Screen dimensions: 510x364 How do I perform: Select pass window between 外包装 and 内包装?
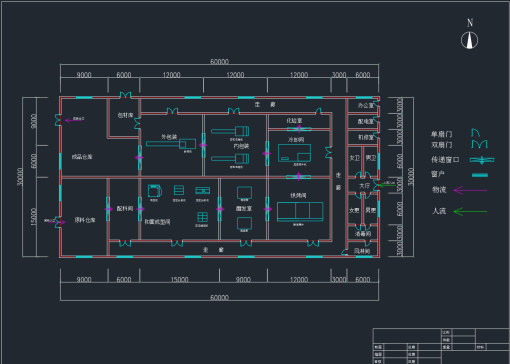tap(203, 145)
